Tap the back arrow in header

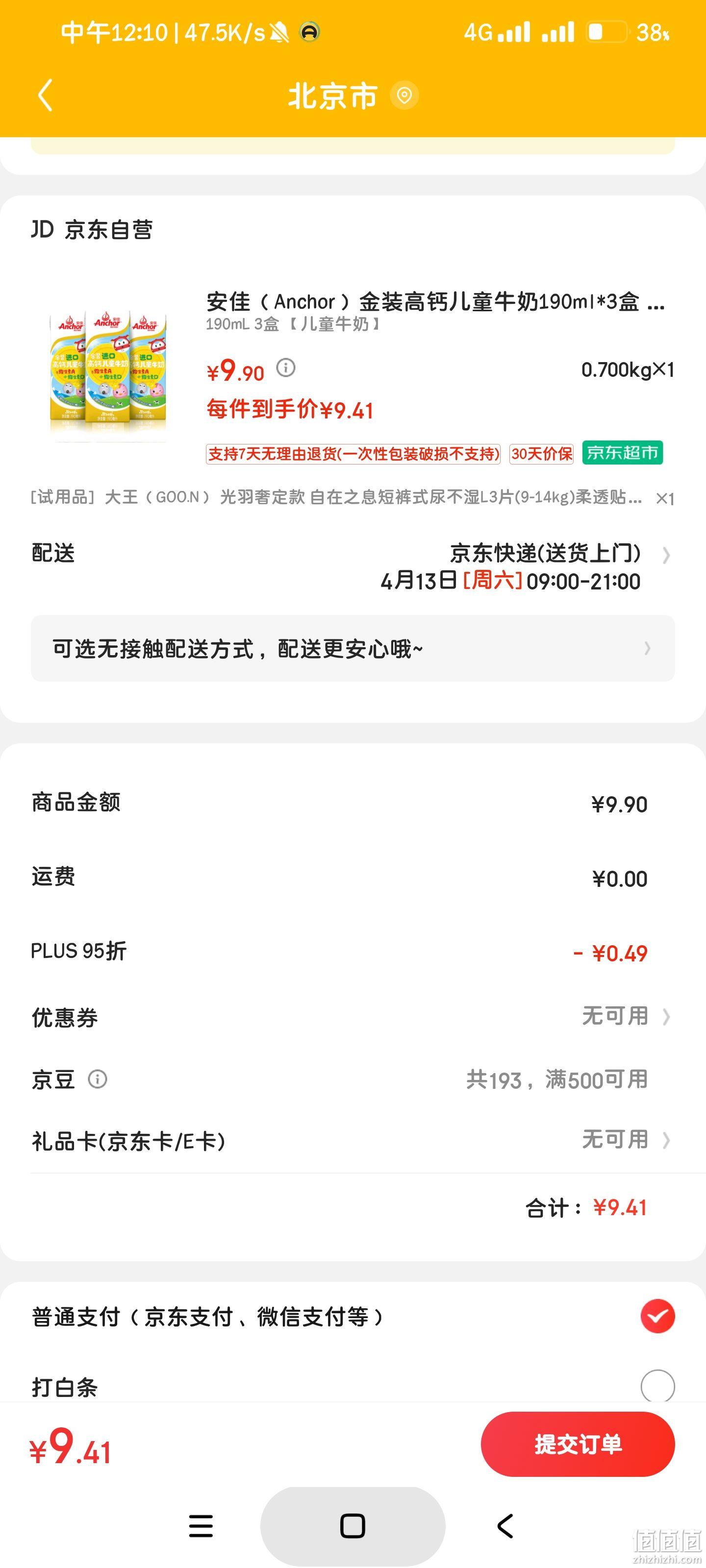tap(45, 96)
